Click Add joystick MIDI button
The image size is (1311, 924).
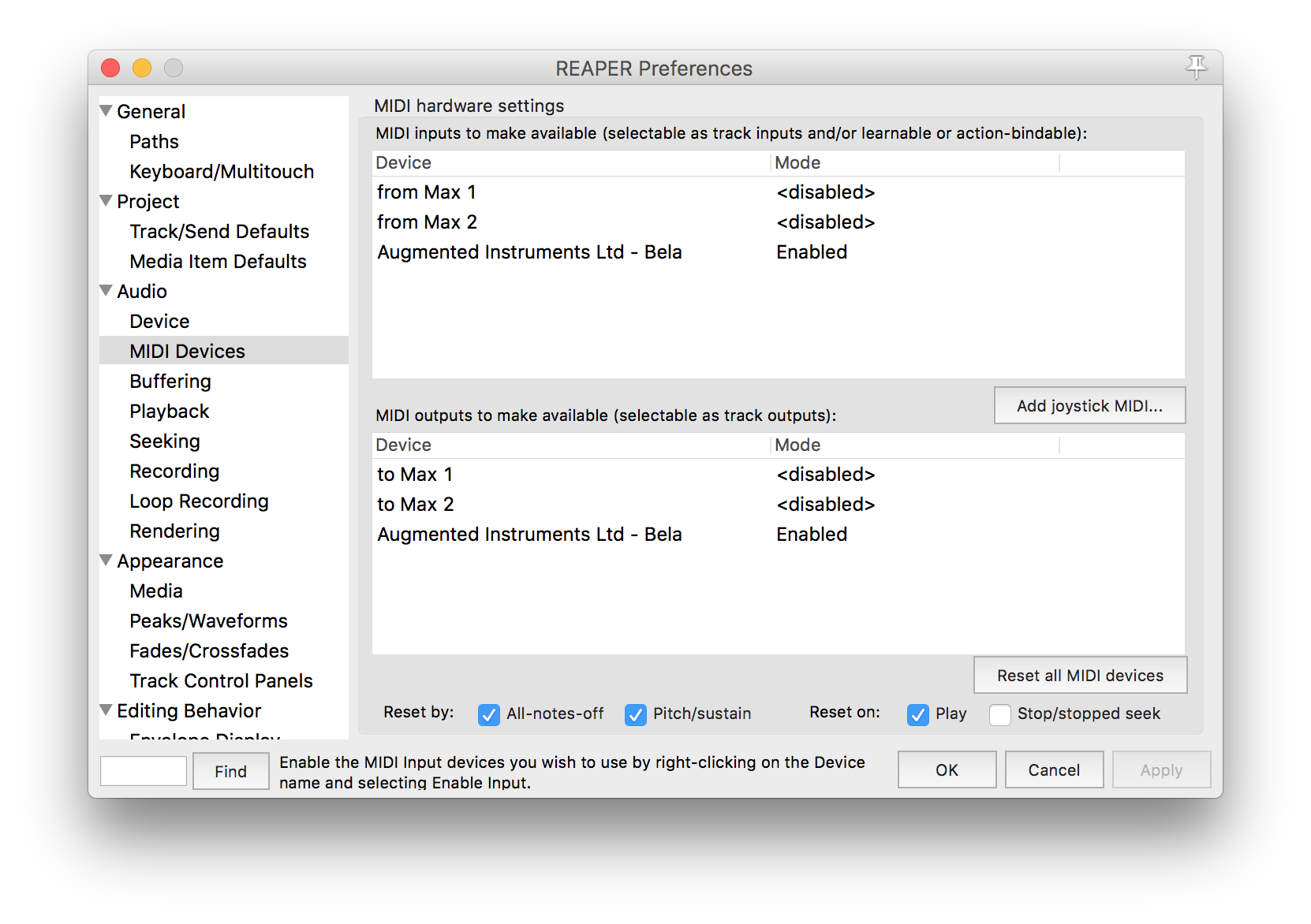(x=1089, y=405)
